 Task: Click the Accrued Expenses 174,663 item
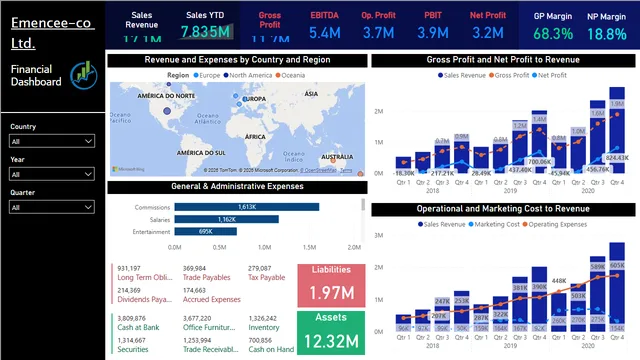tap(211, 295)
